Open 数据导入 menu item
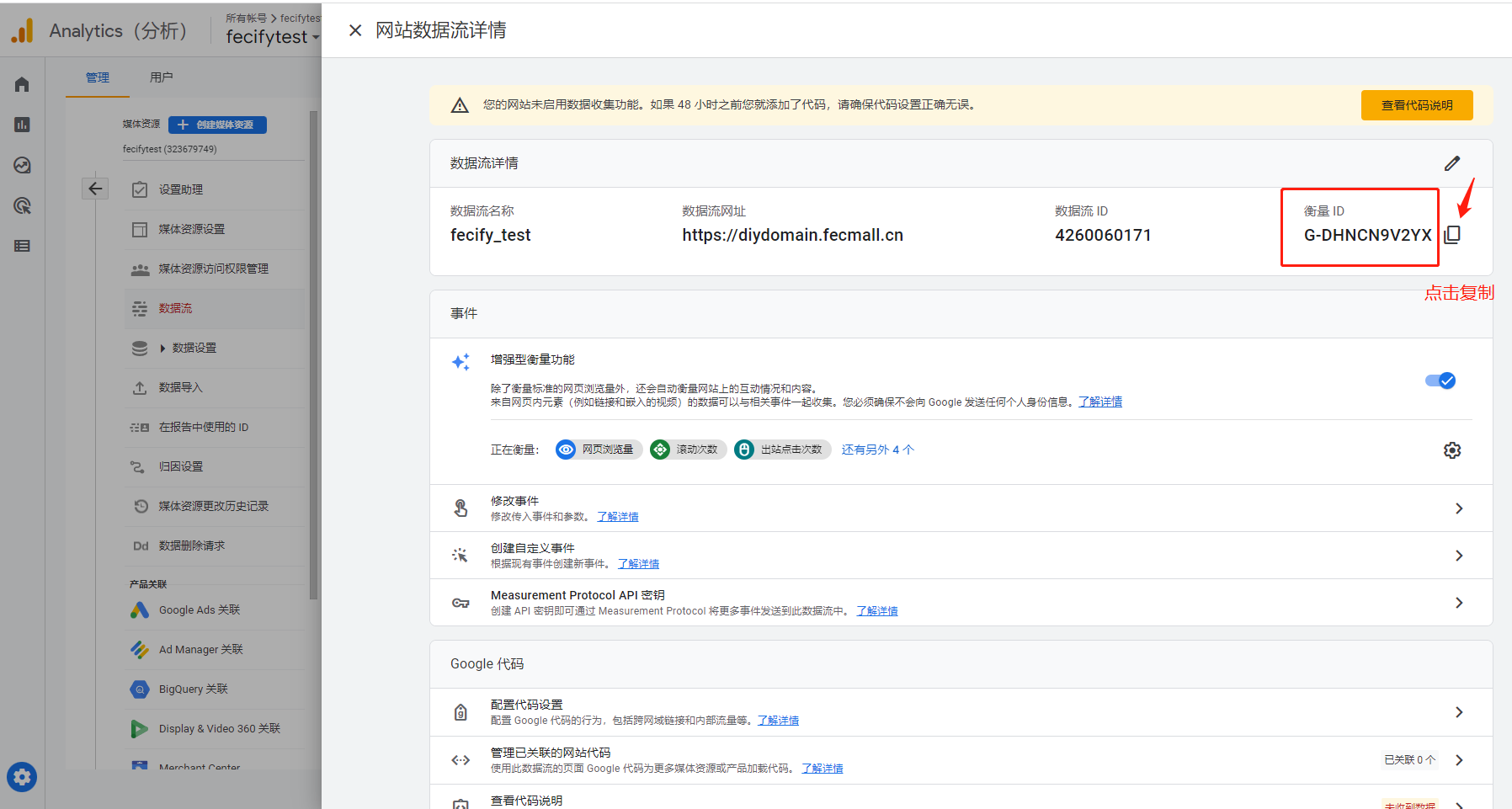This screenshot has height=809, width=1512. (x=215, y=387)
